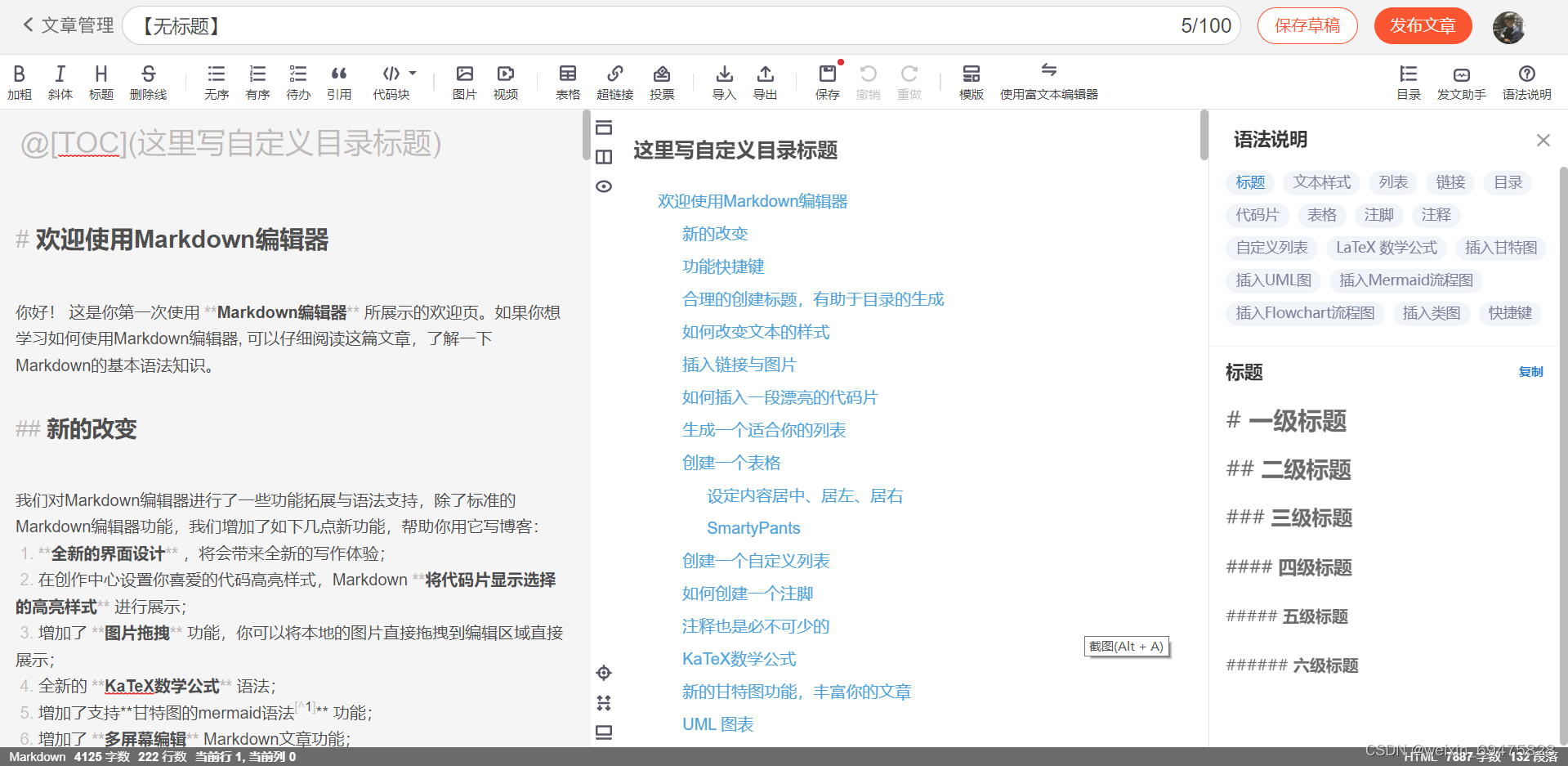Open TOC link 欢迎使用Markdown编辑器
The height and width of the screenshot is (766, 1568).
[753, 201]
